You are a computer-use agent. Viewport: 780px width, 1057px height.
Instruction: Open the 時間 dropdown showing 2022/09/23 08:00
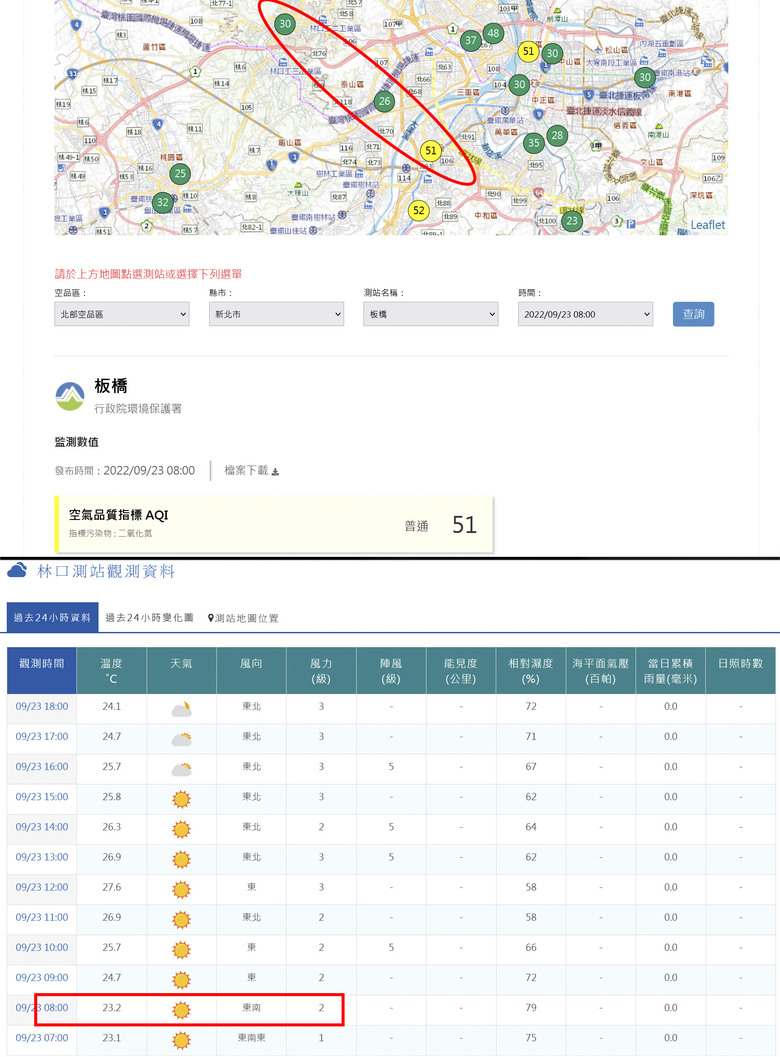click(x=585, y=314)
